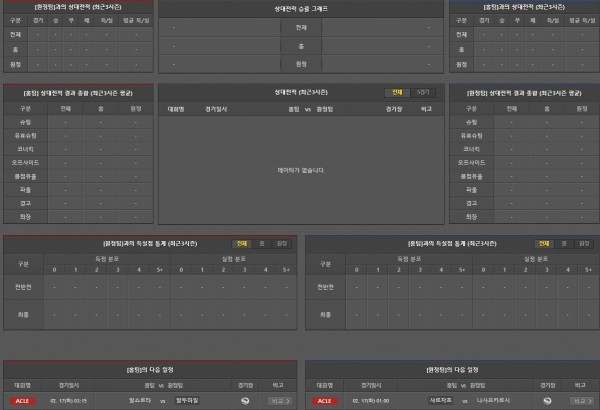The height and width of the screenshot is (410, 600).
Task: Click home team name in right schedule row
Action: (x=440, y=400)
